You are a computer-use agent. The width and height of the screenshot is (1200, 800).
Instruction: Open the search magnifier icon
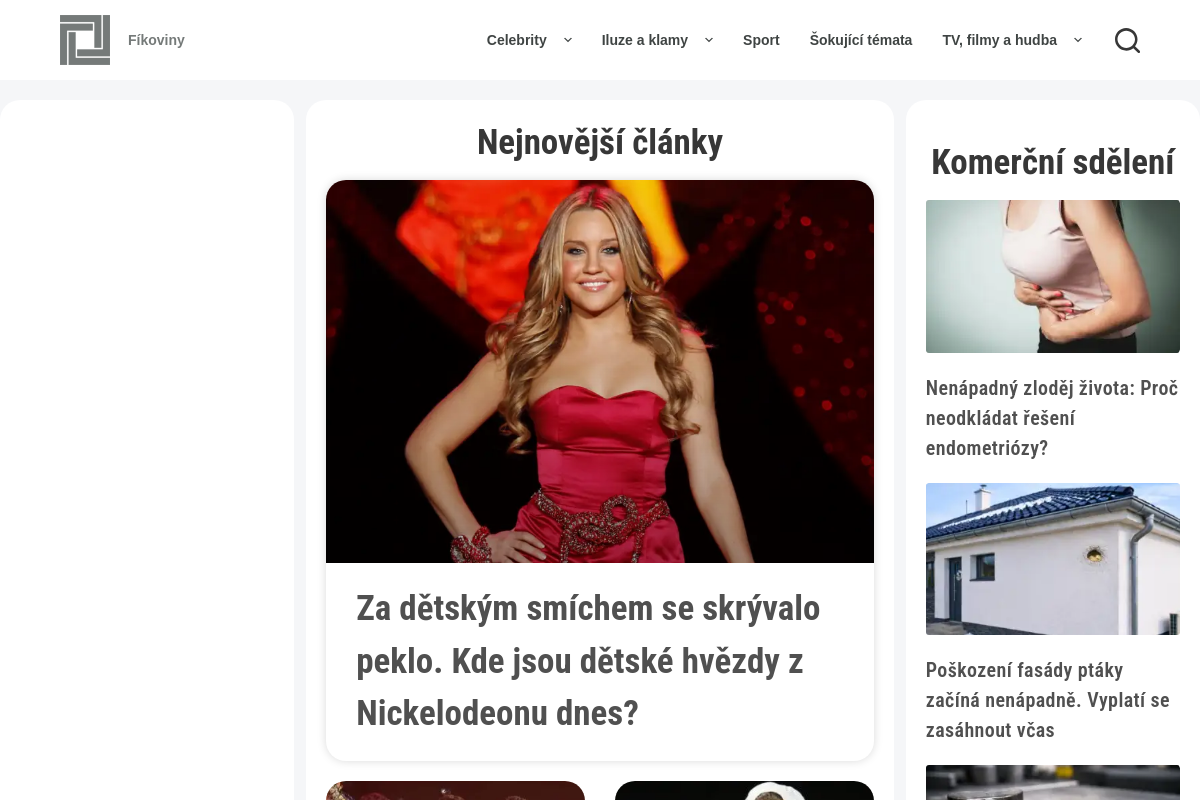(1127, 40)
